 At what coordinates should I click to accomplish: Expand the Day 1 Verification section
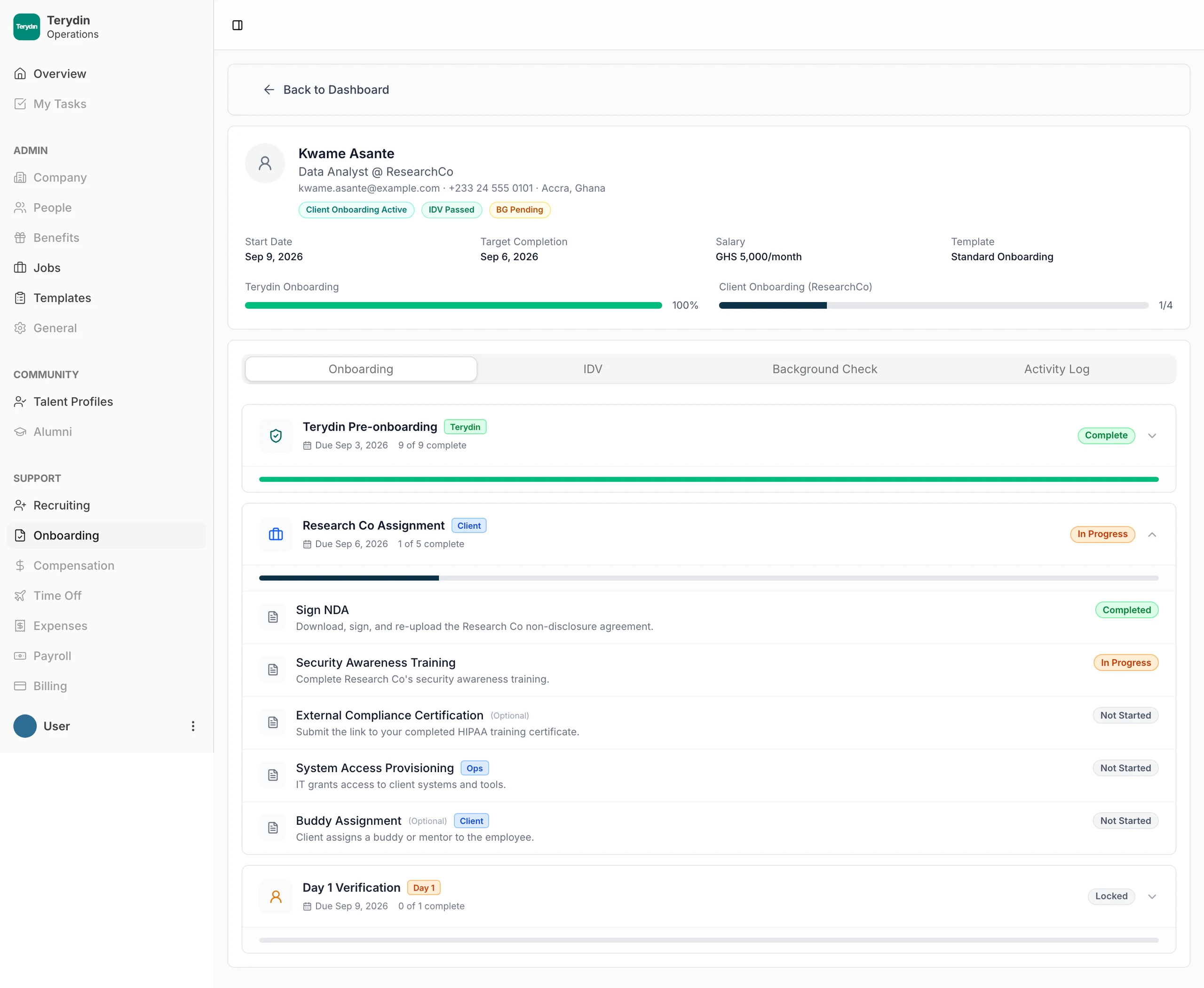(x=1152, y=897)
